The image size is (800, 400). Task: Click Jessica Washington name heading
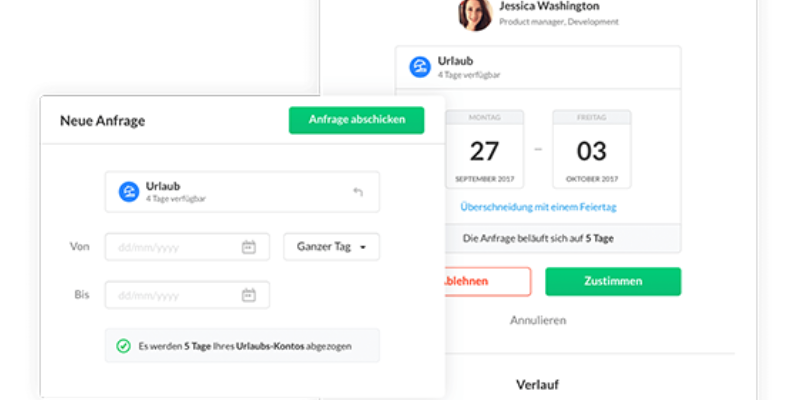pyautogui.click(x=549, y=6)
